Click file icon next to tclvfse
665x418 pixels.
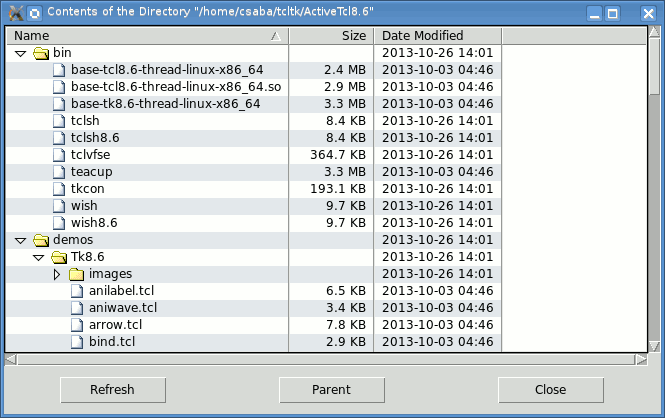point(59,155)
